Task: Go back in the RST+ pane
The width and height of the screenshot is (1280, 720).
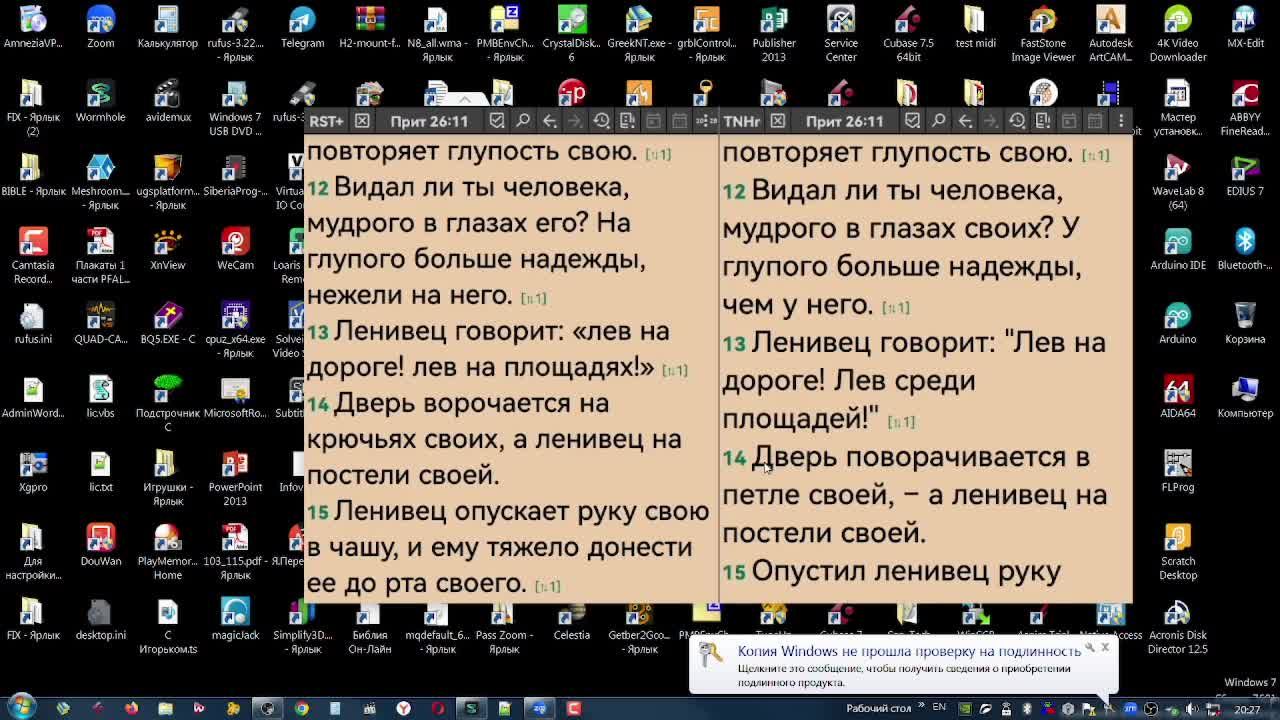Action: click(x=549, y=121)
